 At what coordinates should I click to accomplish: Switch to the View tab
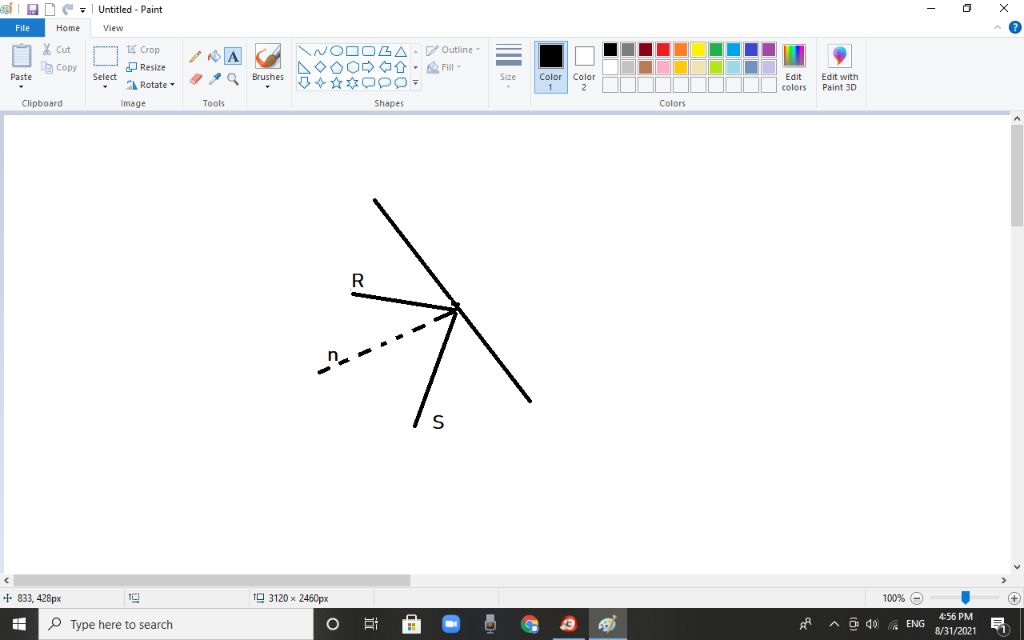pos(113,28)
